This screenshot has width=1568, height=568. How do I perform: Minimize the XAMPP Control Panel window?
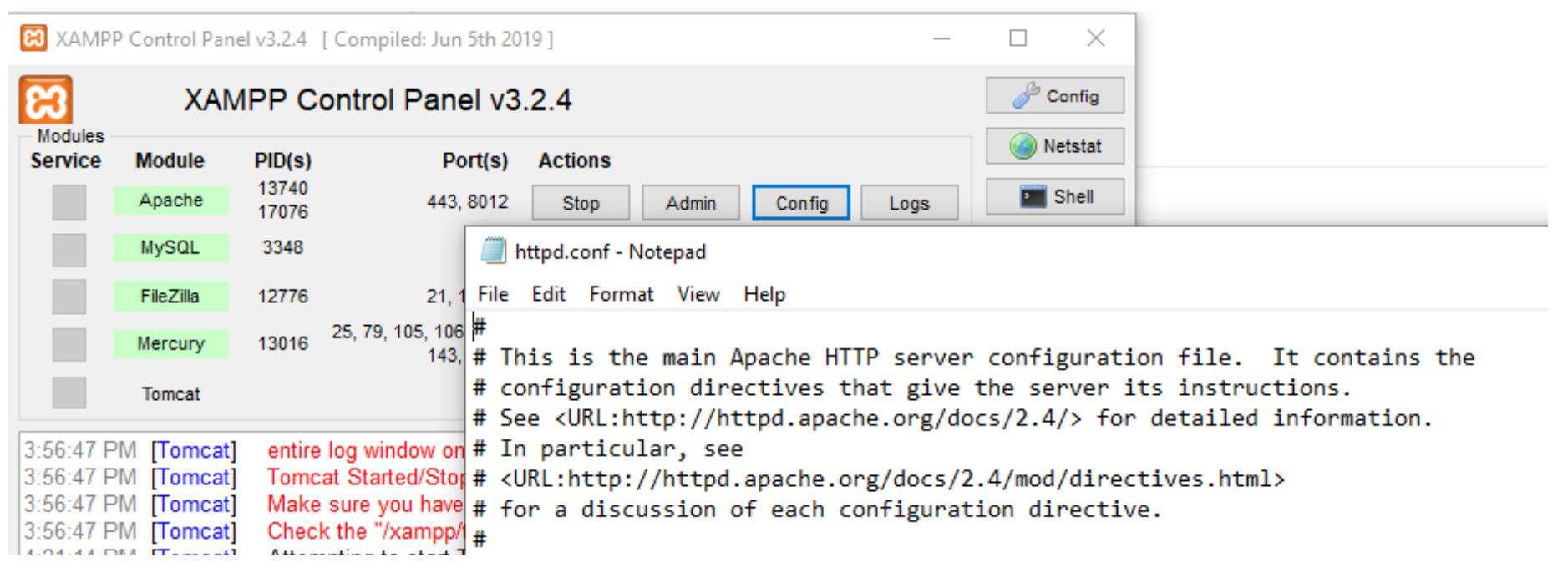coord(941,38)
